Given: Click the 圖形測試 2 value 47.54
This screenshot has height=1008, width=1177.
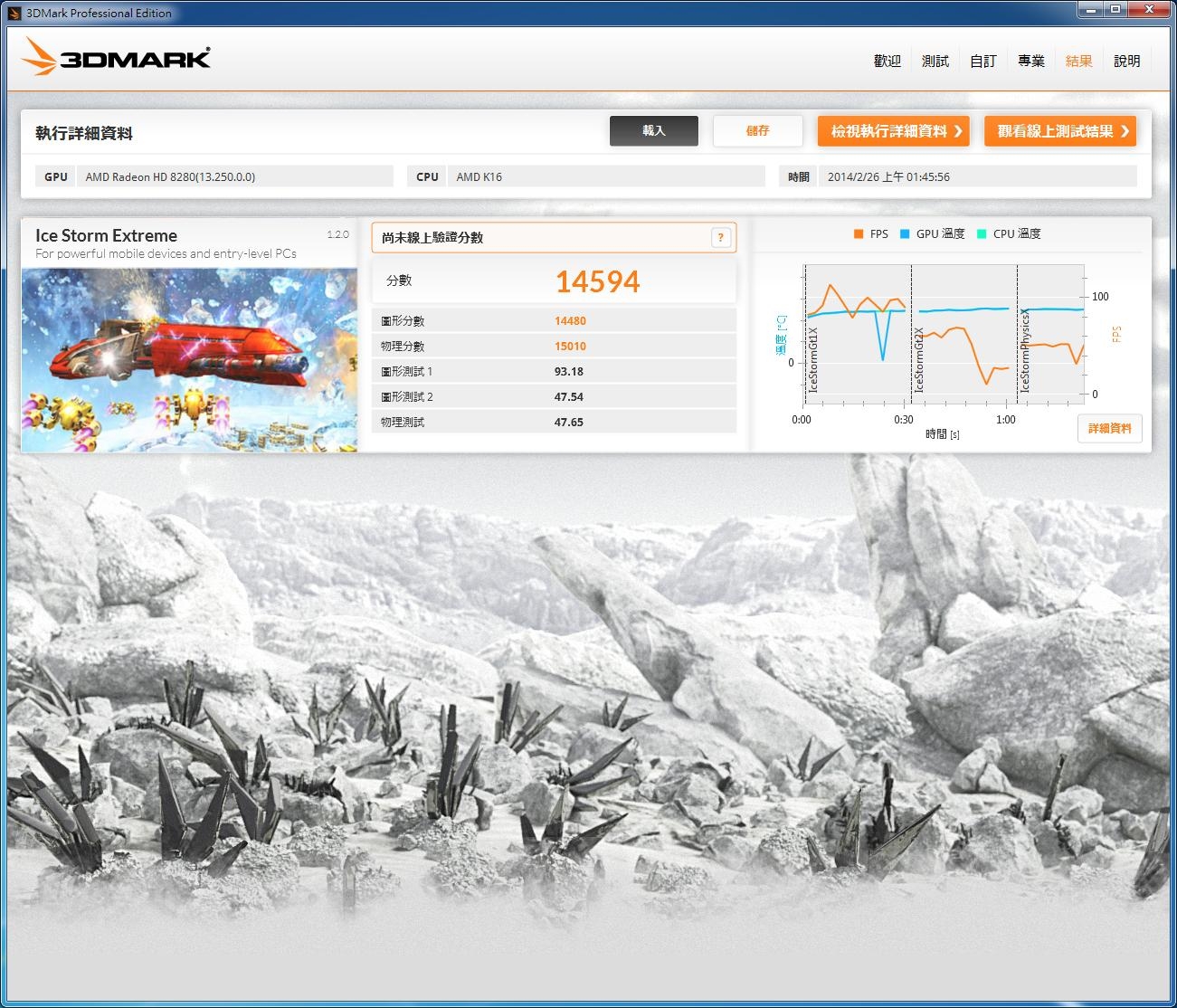Looking at the screenshot, I should 568,396.
